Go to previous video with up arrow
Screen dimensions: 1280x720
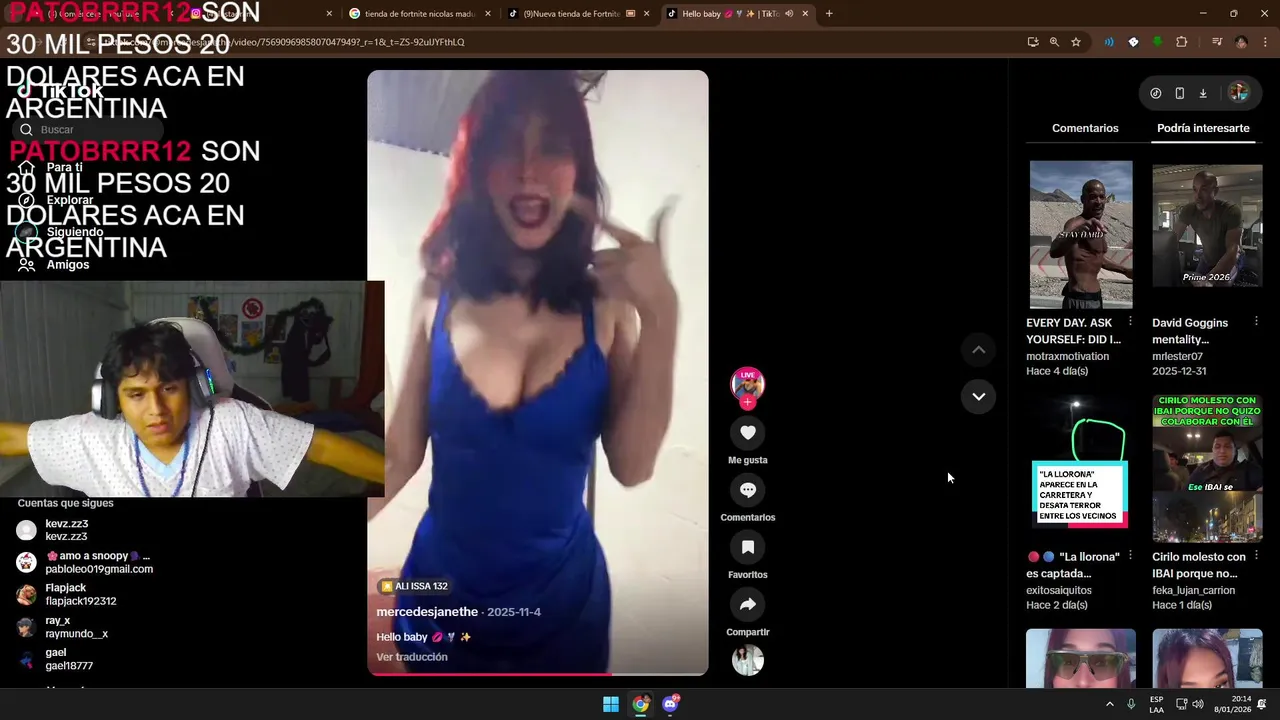[979, 349]
